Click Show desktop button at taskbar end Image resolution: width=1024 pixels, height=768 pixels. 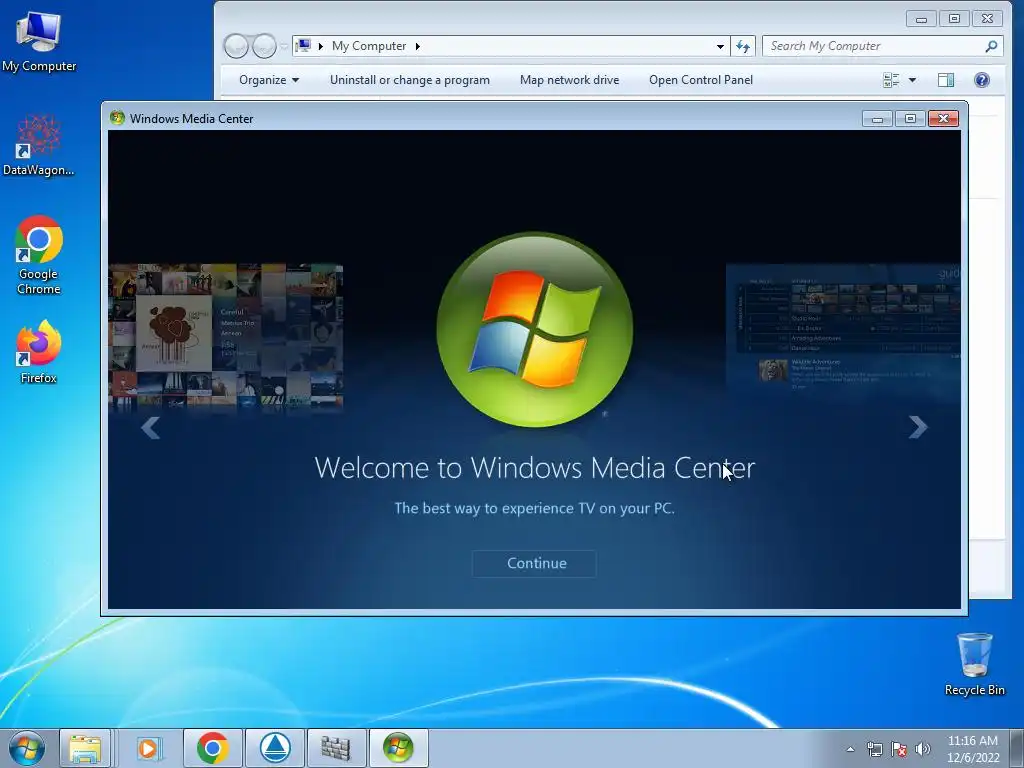(x=1017, y=748)
